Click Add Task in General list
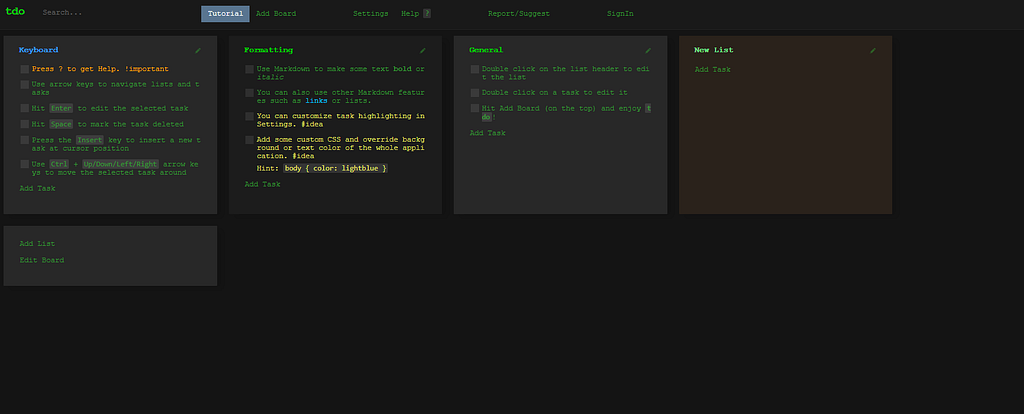Screen dimensions: 1024x414 pyautogui.click(x=488, y=133)
